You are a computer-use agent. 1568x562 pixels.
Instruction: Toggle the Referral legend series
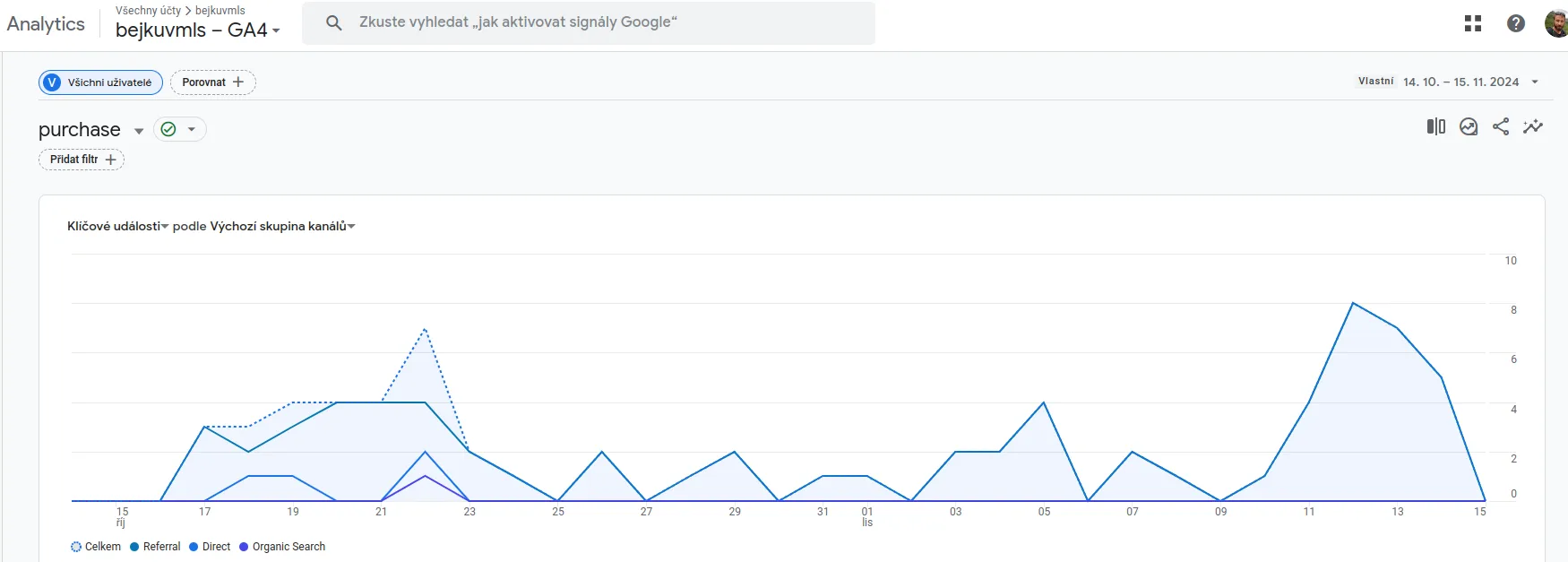[155, 547]
